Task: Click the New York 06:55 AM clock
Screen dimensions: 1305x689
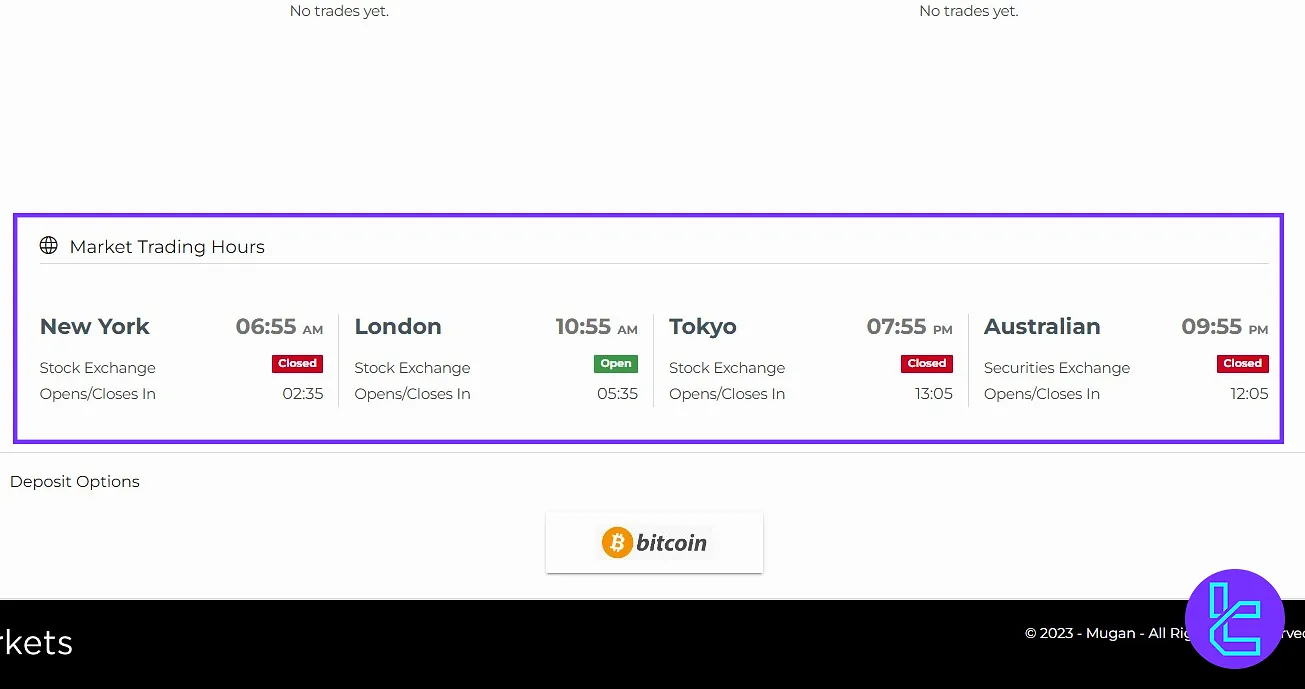Action: tap(279, 327)
